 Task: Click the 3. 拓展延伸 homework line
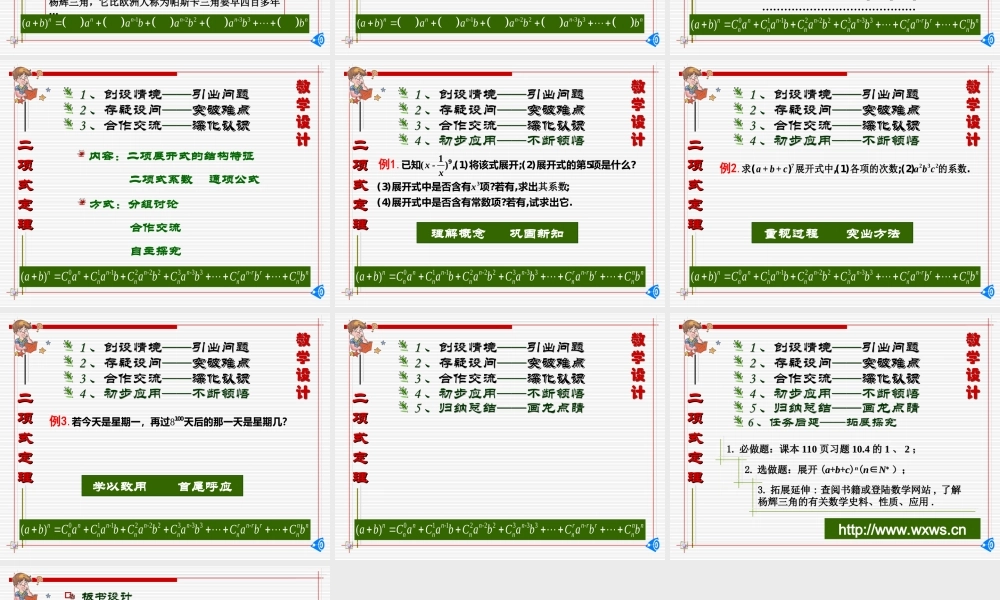[x=859, y=495]
